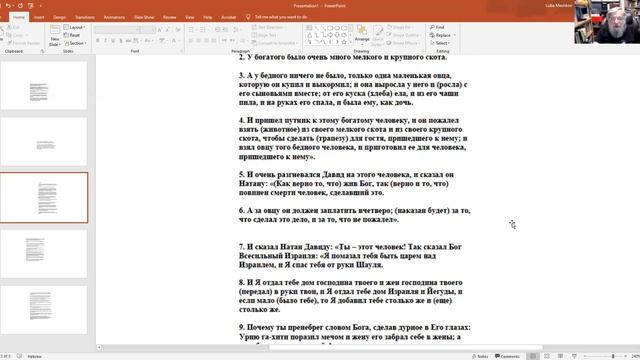
Task: Open the Slide Show ribbon tab
Action: 144,17
